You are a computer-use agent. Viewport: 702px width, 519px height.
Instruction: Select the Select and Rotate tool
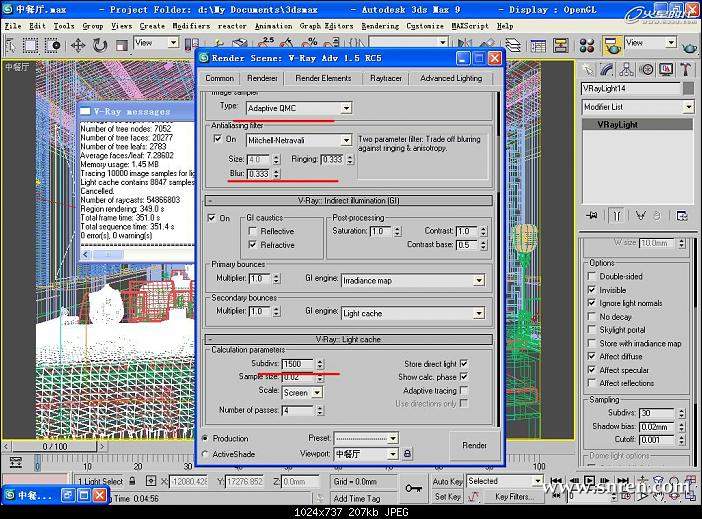(x=100, y=45)
